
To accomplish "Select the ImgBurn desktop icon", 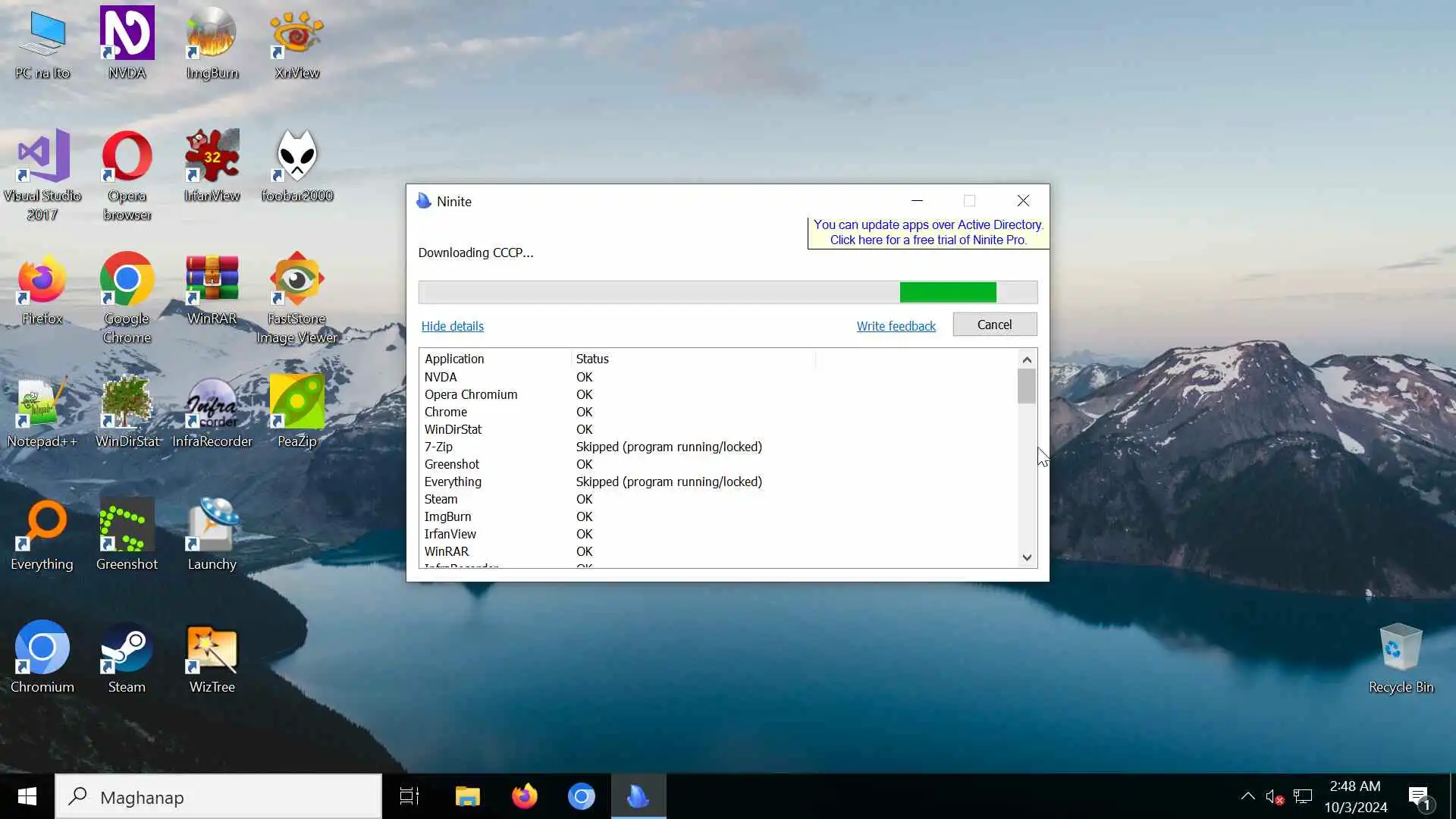I will point(212,34).
